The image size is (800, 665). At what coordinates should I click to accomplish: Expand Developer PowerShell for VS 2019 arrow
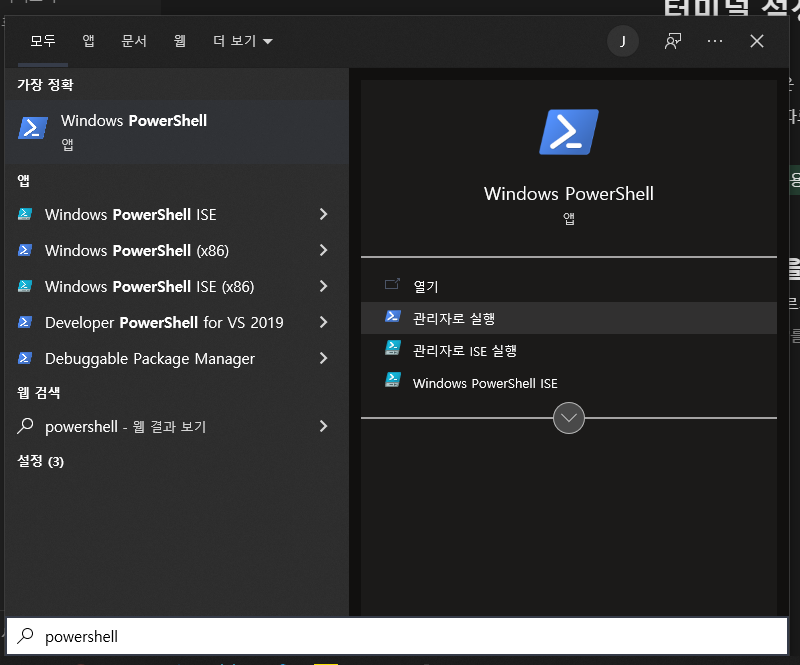(323, 323)
